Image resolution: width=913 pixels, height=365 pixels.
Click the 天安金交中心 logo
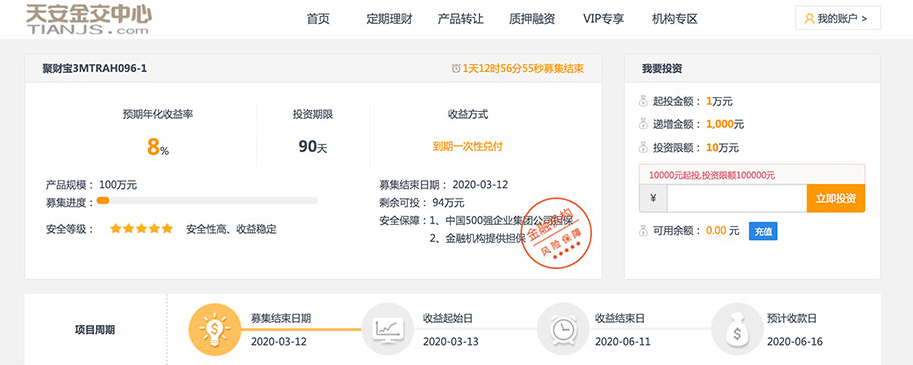89,19
